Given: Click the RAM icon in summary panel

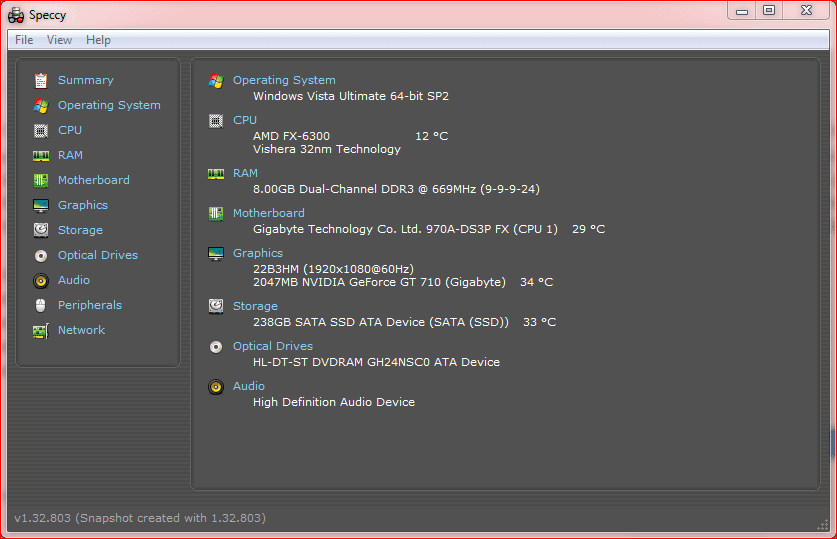Looking at the screenshot, I should tap(216, 174).
